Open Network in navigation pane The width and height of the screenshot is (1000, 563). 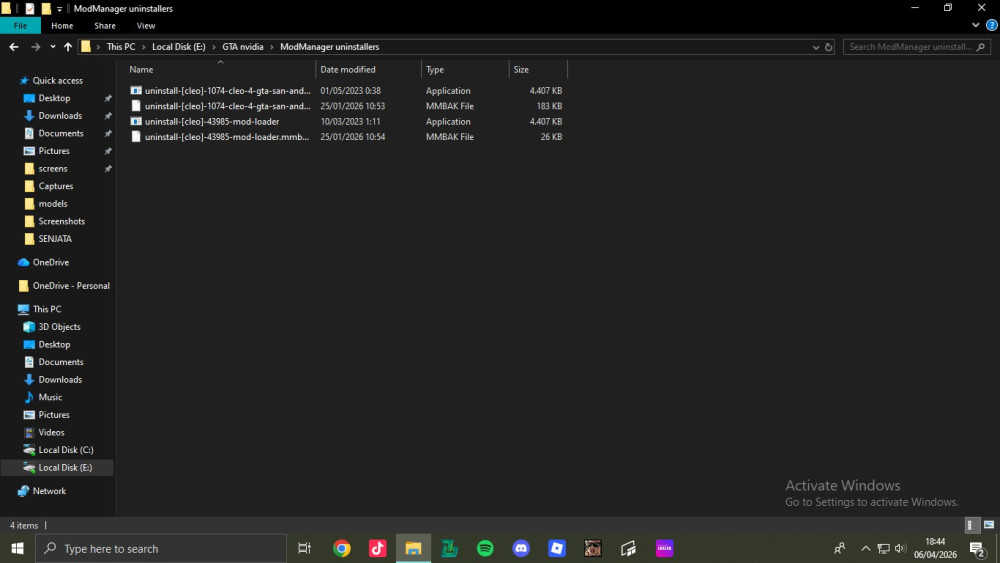pyautogui.click(x=49, y=491)
